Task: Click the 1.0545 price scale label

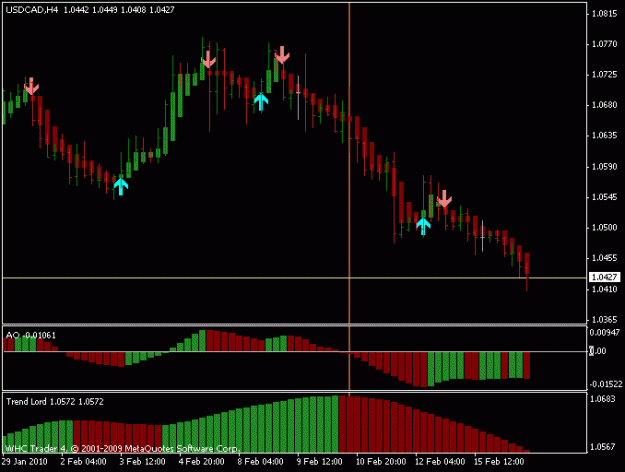Action: pyautogui.click(x=604, y=197)
